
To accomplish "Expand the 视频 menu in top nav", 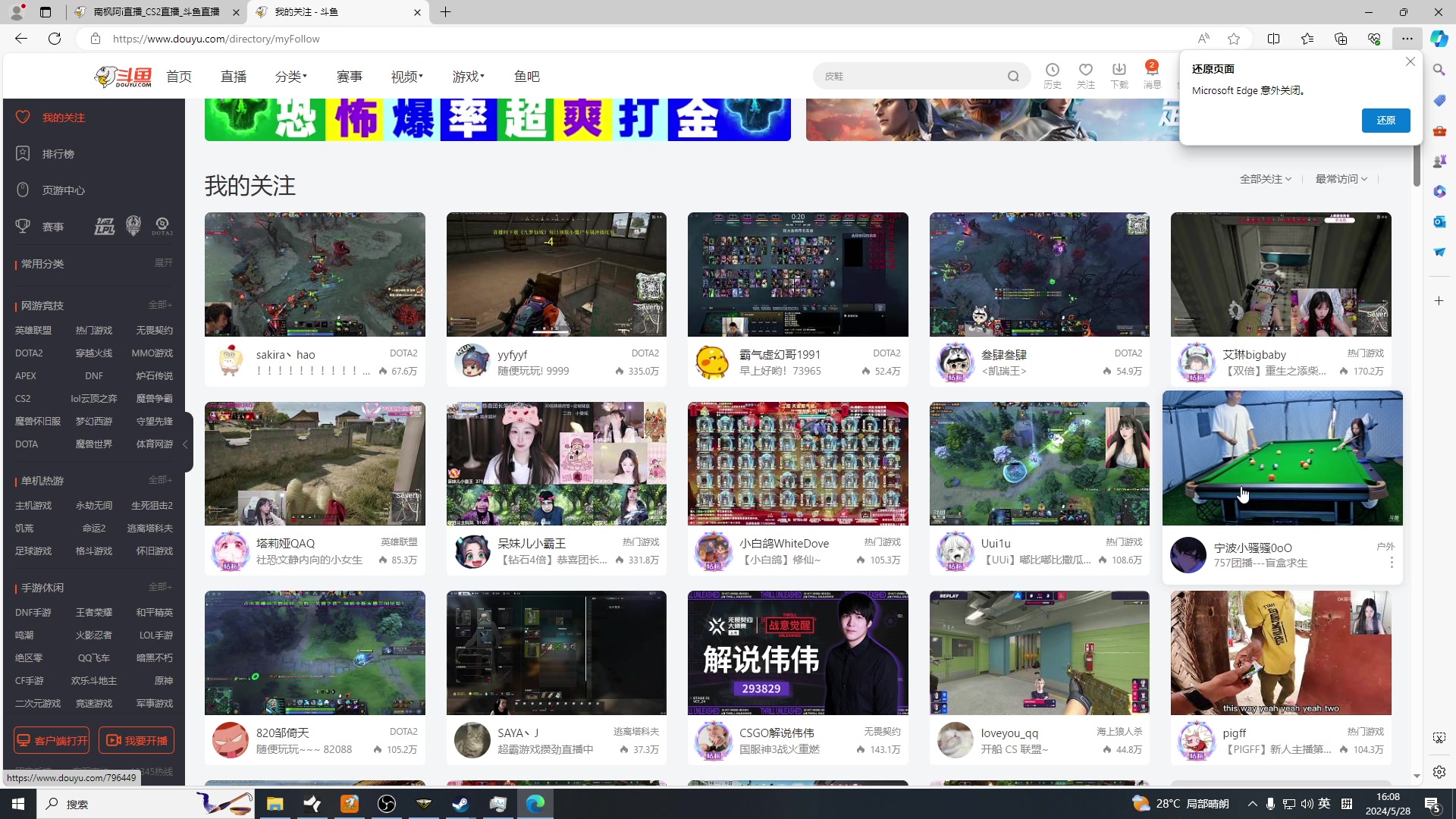I will (x=406, y=77).
